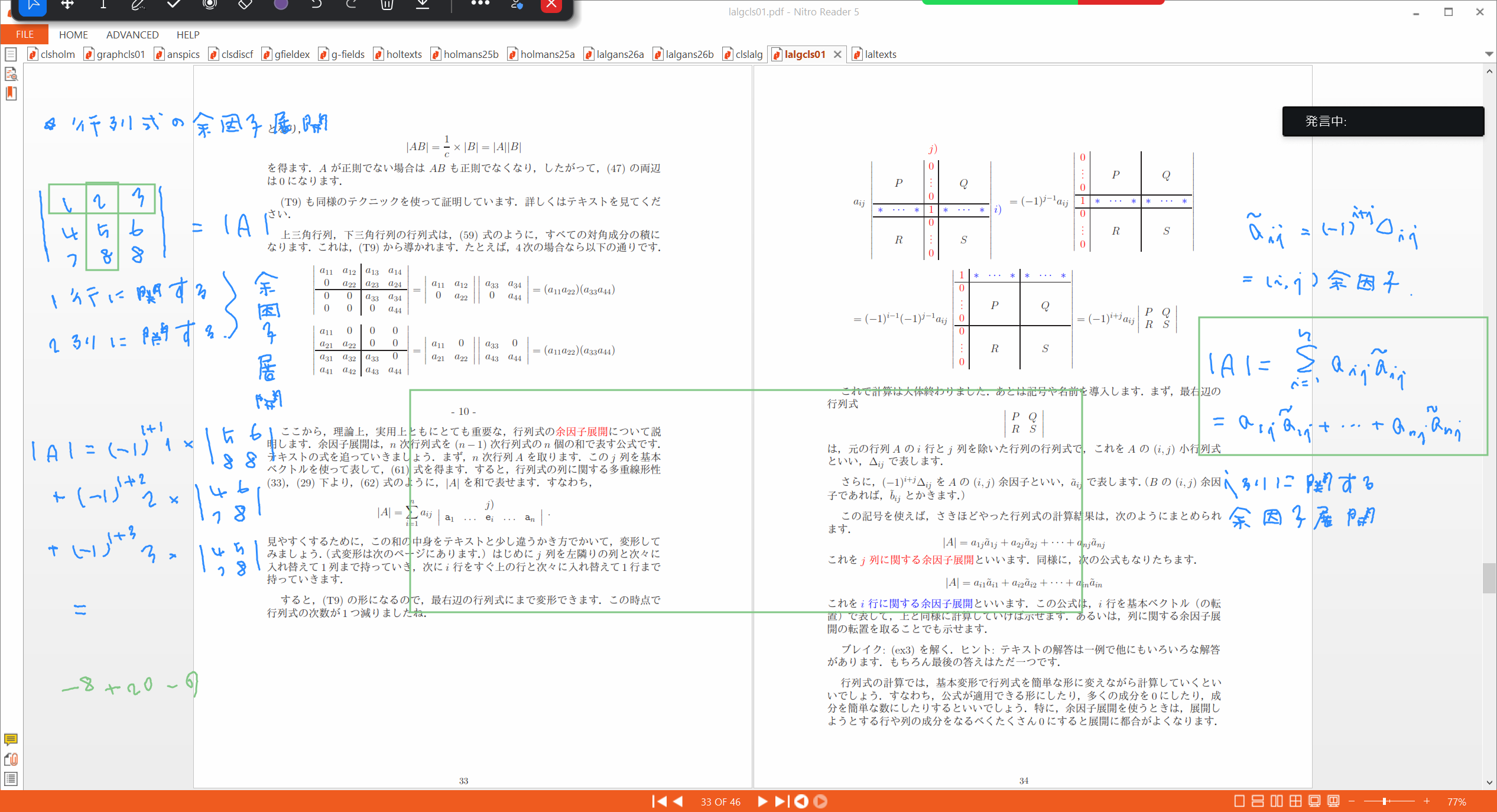This screenshot has height=812, width=1497.
Task: Click the vertical scrollbar thumb
Action: (1489, 578)
